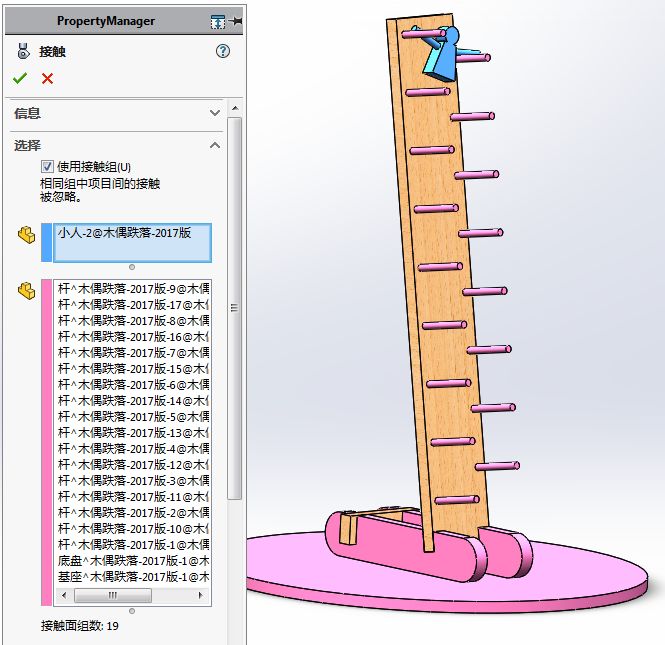Select list row 杆^木偶跌落-2017版-14
This screenshot has height=645, width=665.
pos(133,401)
